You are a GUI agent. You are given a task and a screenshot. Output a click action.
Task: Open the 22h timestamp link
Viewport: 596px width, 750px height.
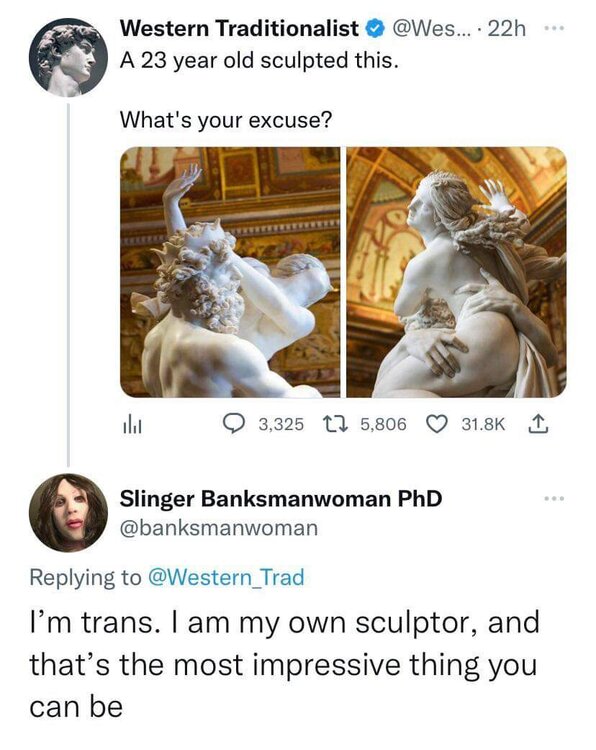pyautogui.click(x=508, y=29)
